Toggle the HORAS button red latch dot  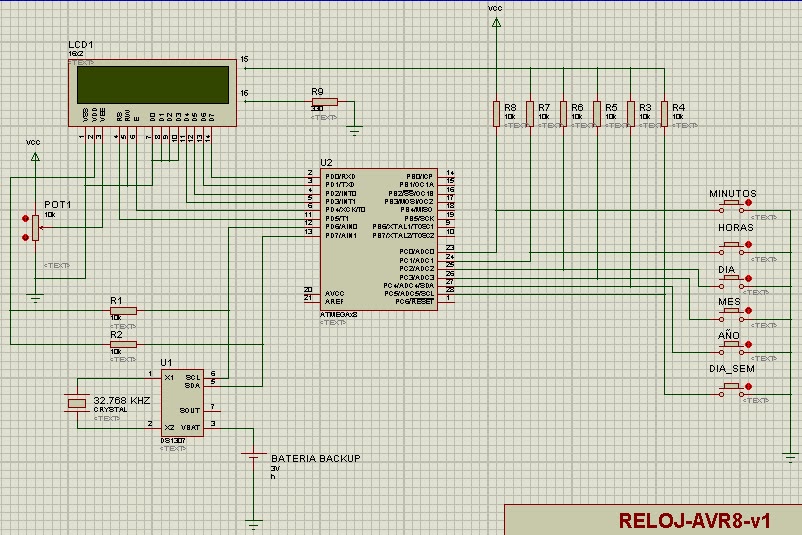749,244
